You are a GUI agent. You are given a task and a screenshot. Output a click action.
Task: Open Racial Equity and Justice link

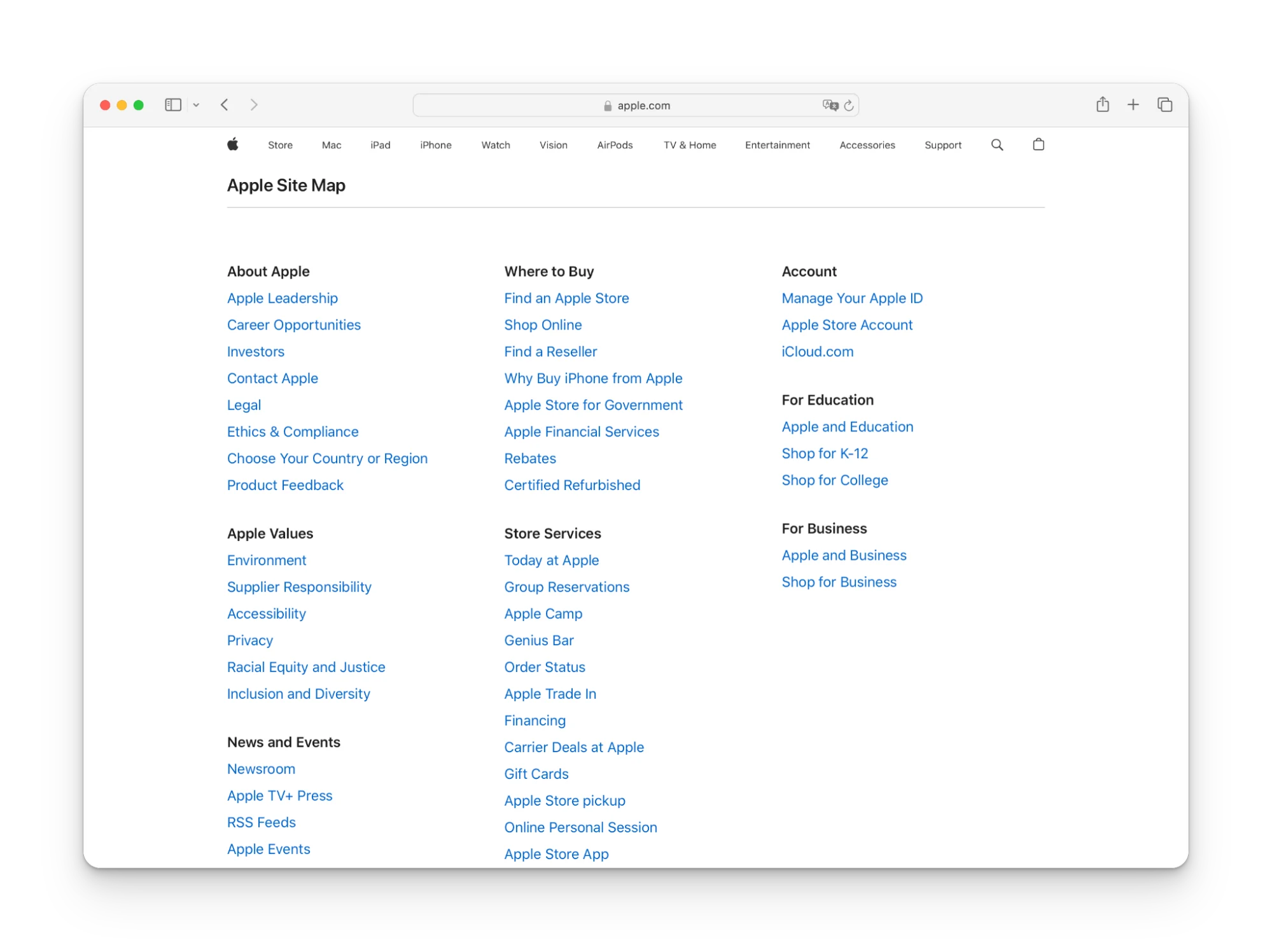306,667
